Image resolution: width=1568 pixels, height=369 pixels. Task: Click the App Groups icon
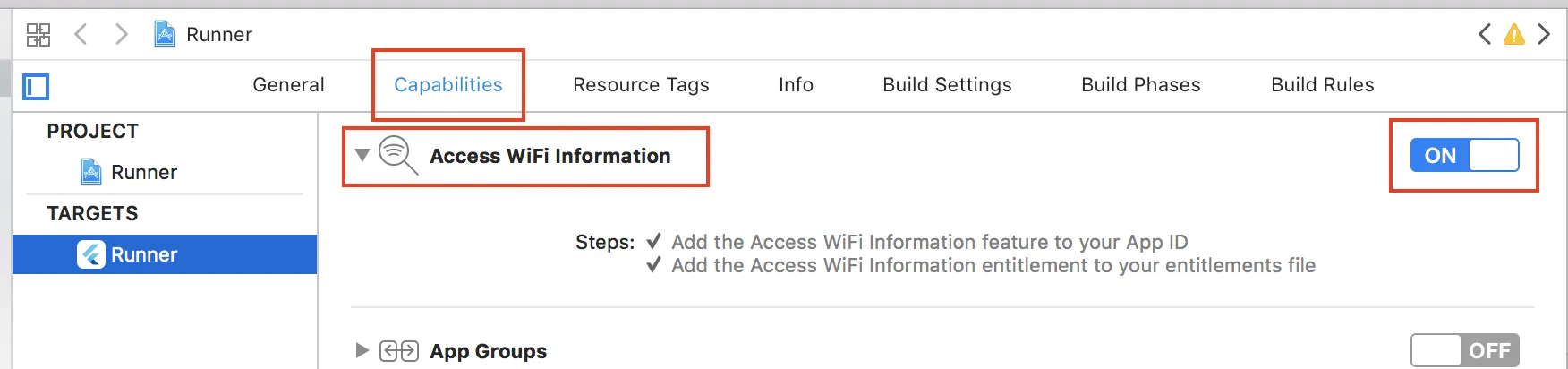[399, 351]
